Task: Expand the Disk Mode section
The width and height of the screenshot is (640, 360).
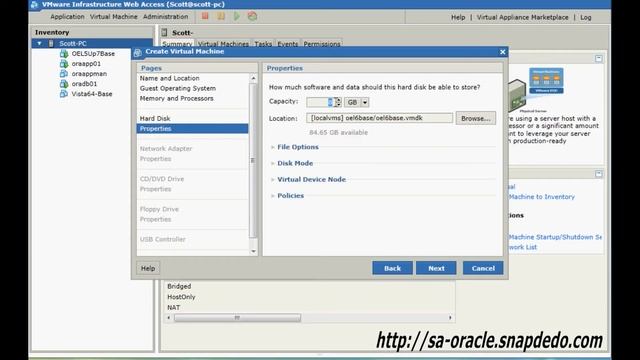Action: [x=273, y=163]
